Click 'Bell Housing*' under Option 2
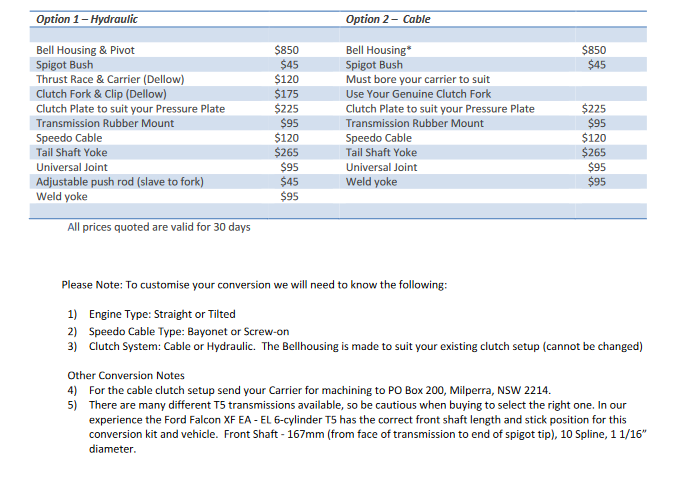 [x=376, y=50]
